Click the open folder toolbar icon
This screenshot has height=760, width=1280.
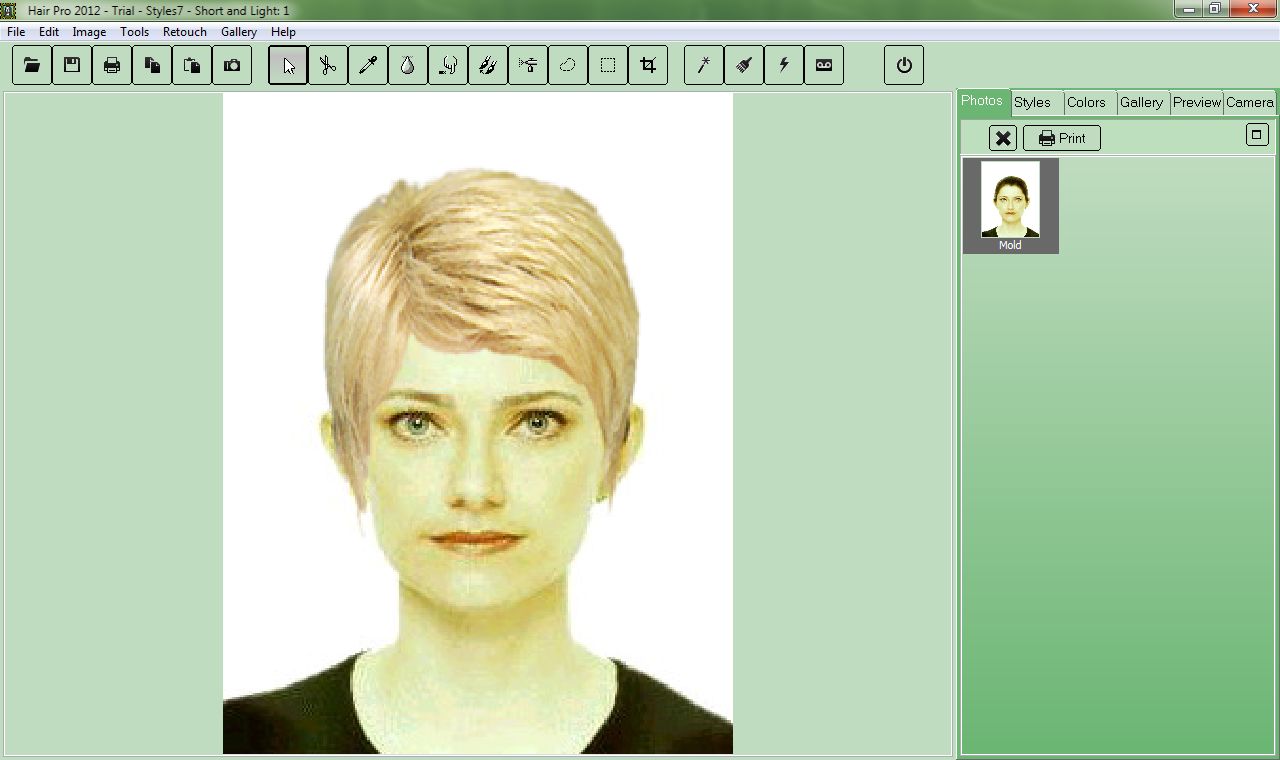[32, 65]
